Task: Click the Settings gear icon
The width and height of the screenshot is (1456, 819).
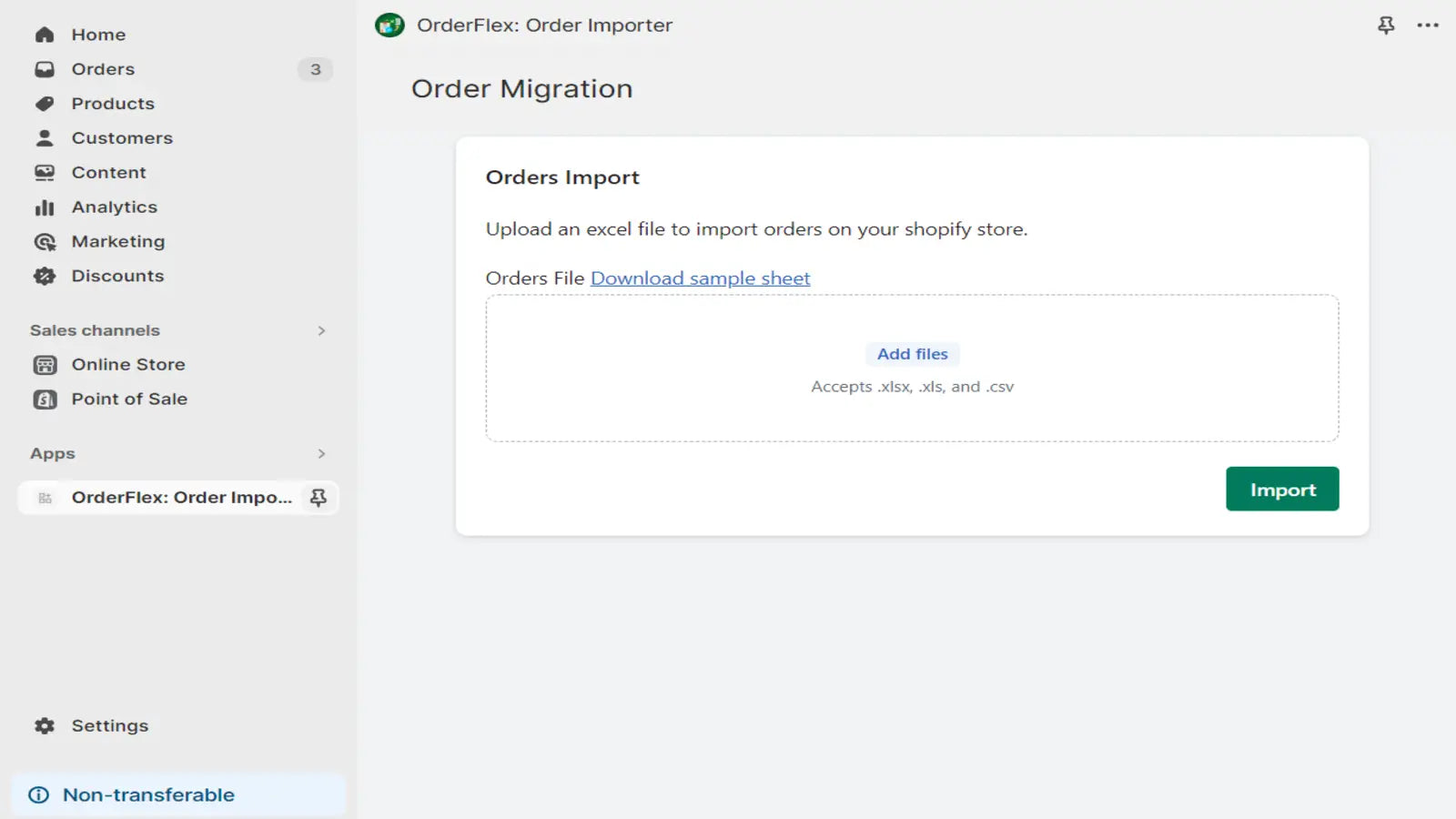Action: tap(45, 726)
